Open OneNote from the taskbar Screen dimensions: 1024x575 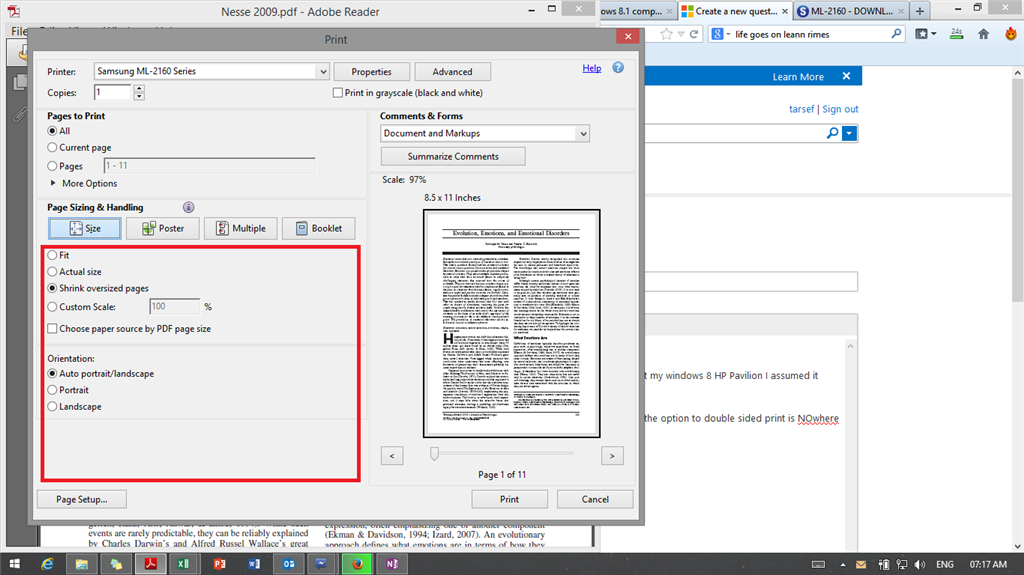tap(392, 564)
